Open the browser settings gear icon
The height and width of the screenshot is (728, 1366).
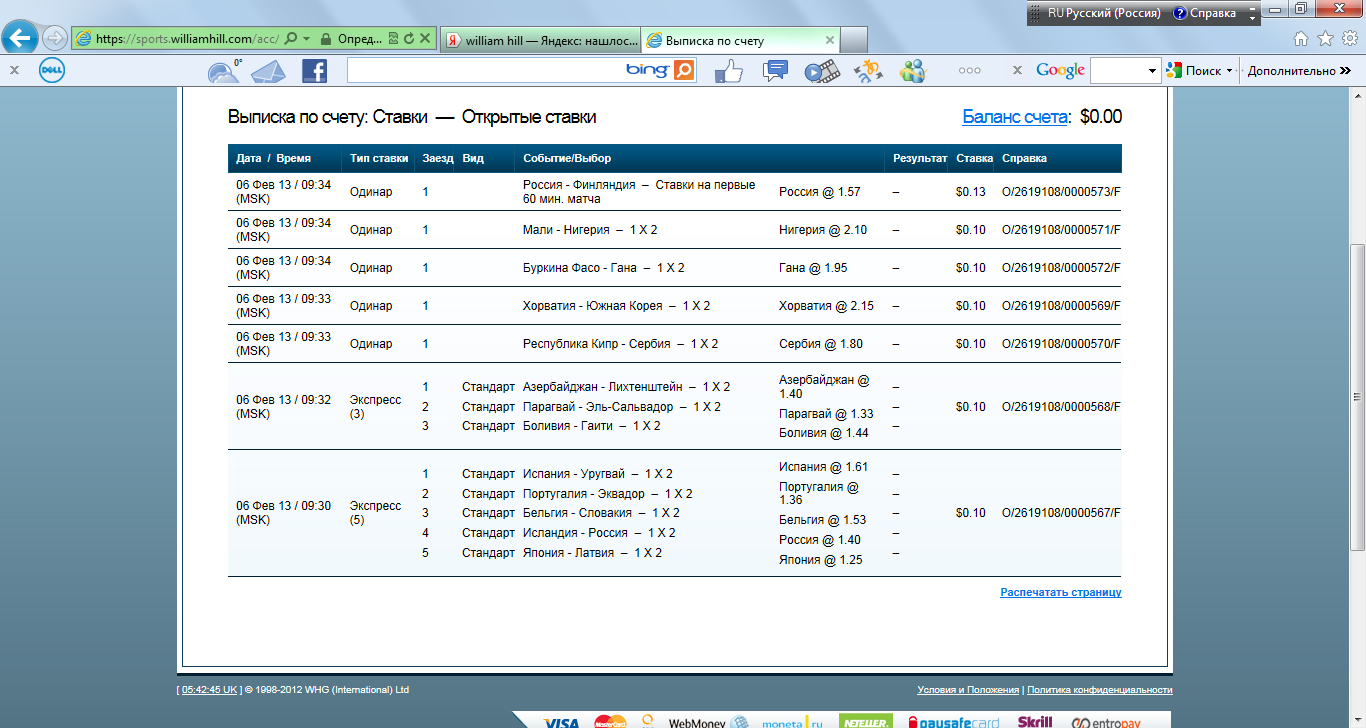pos(1349,39)
